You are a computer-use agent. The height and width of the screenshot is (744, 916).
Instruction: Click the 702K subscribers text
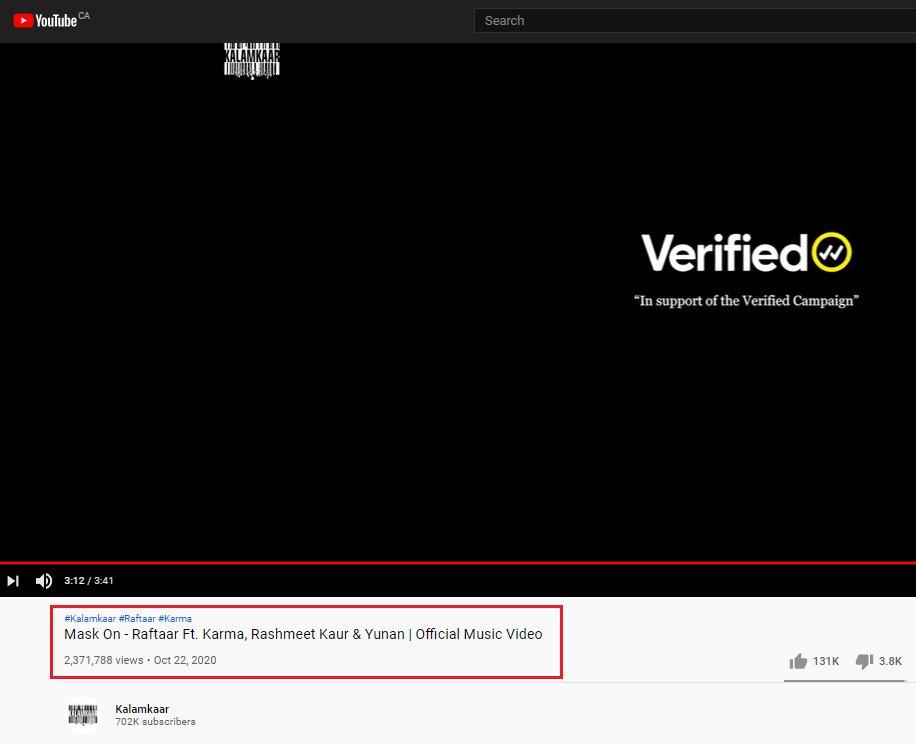click(155, 722)
